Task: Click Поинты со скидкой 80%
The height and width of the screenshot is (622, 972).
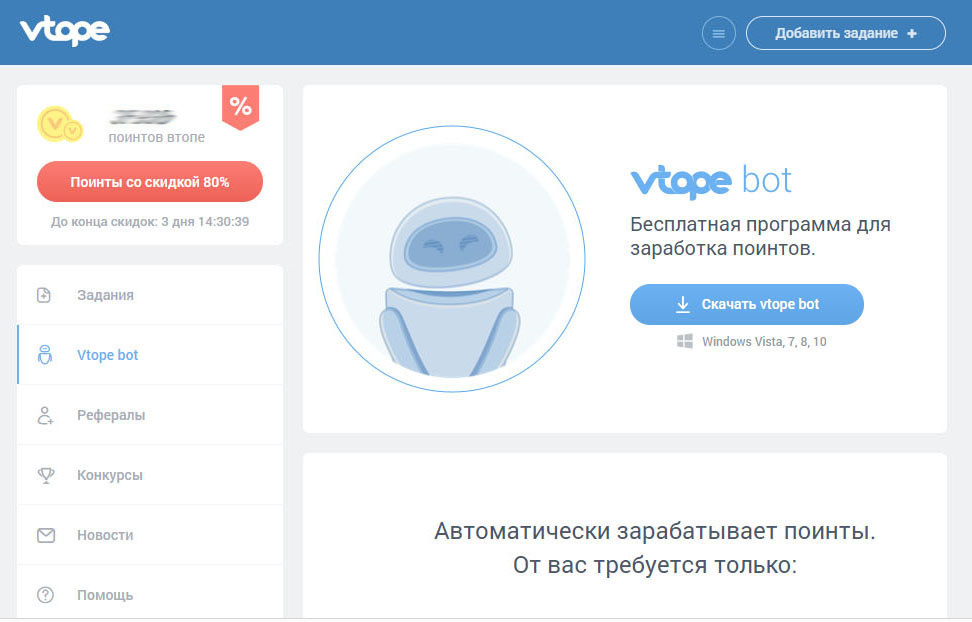Action: pyautogui.click(x=149, y=181)
